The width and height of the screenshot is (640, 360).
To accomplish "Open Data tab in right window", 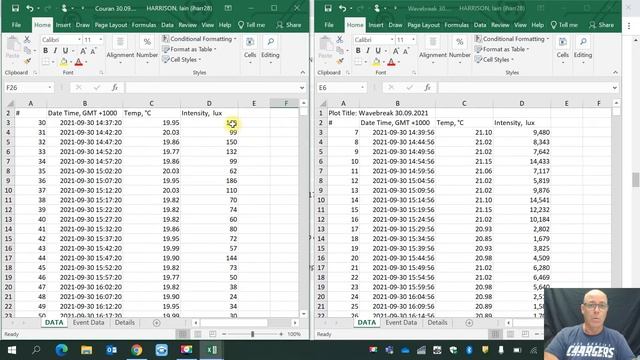I will pyautogui.click(x=480, y=25).
